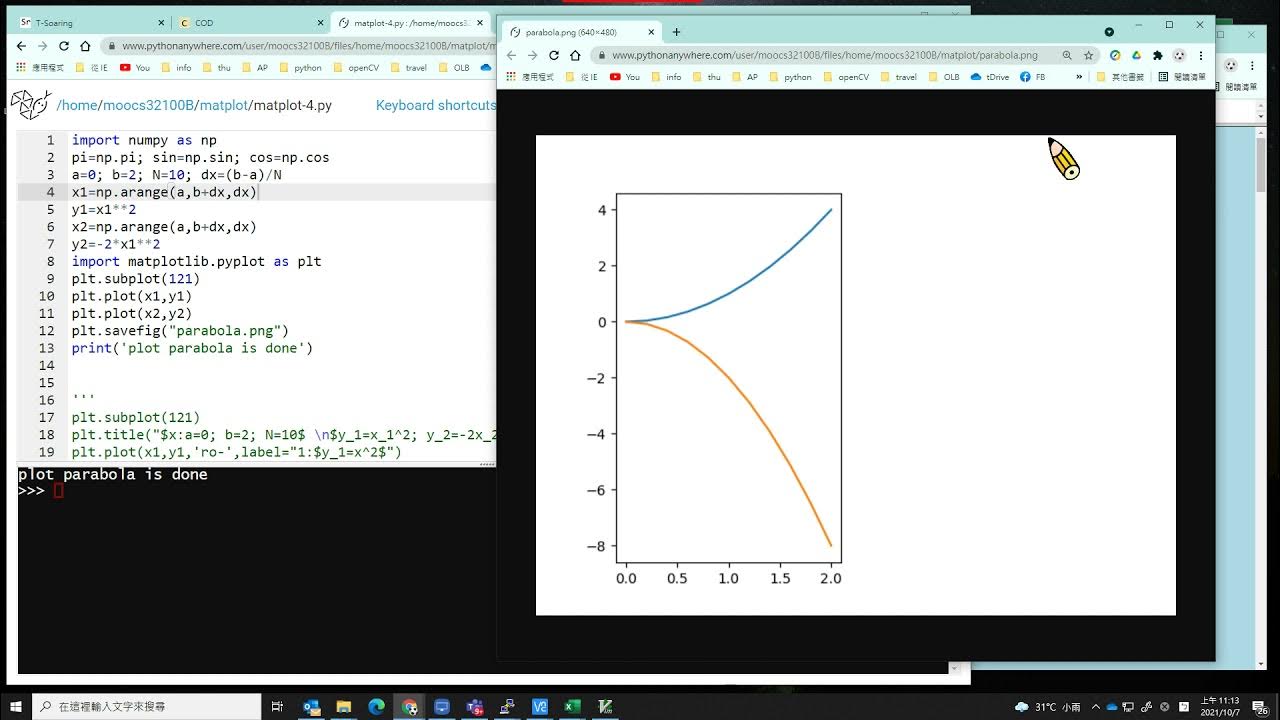Place cursor on the plt.savefig("parabola.png") line
Viewport: 1280px width, 720px height.
click(180, 331)
